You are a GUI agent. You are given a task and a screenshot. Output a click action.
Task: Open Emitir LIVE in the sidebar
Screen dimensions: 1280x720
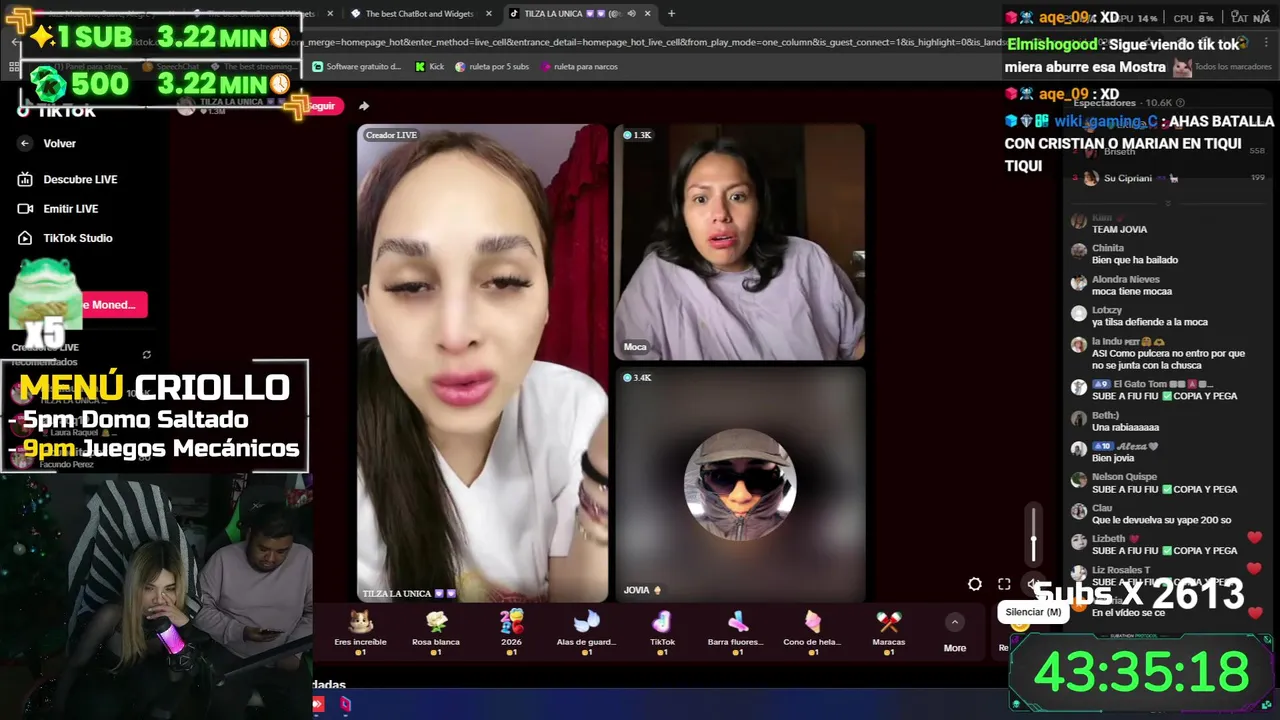[x=58, y=208]
